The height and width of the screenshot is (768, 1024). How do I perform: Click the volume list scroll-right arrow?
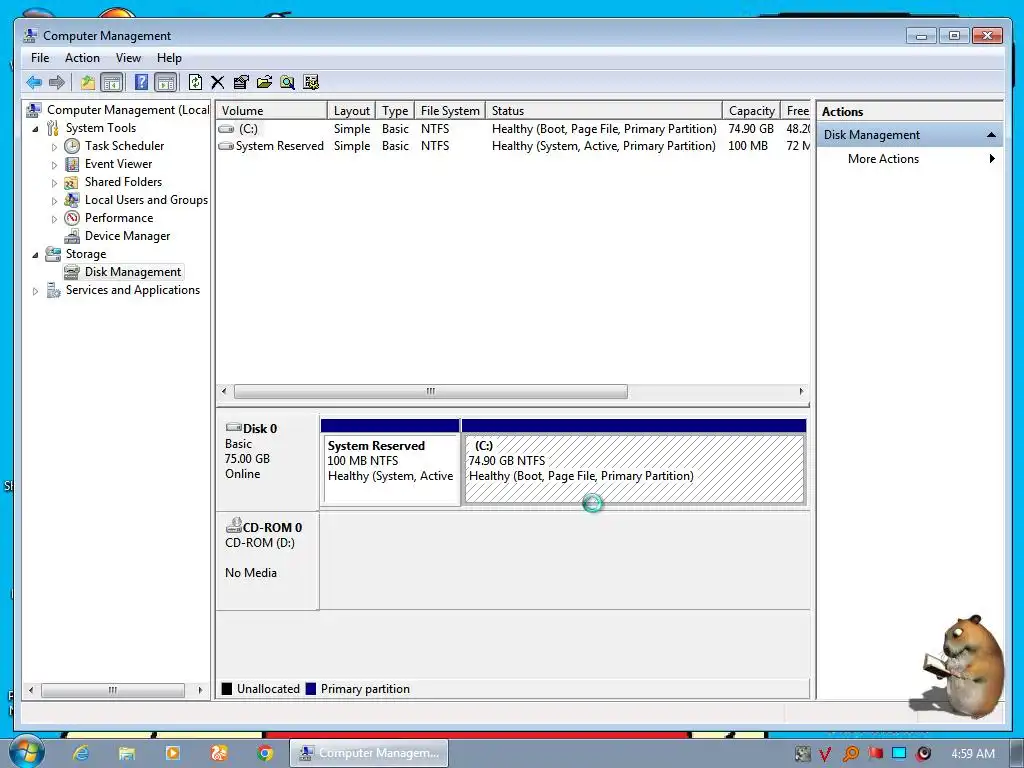click(801, 392)
